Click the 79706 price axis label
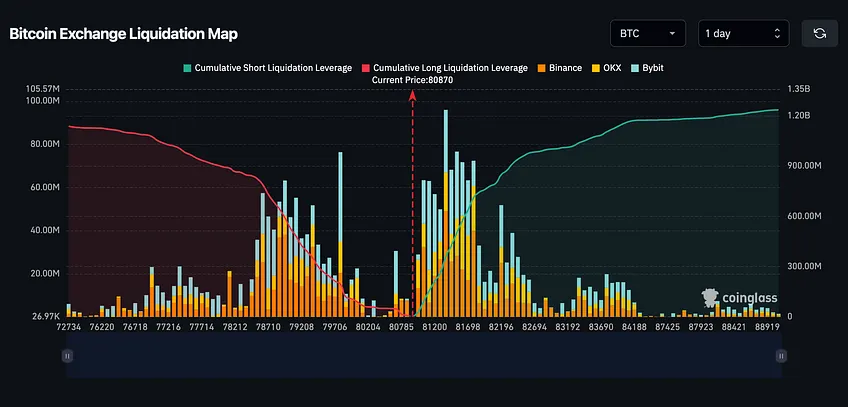 (x=335, y=328)
